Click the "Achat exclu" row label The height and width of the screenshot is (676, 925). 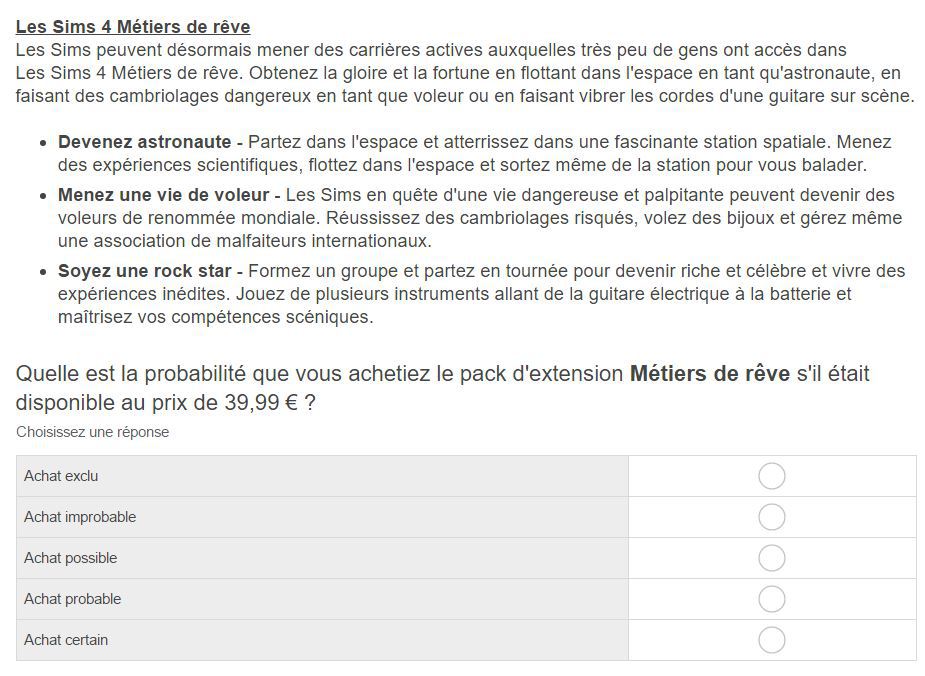point(61,476)
